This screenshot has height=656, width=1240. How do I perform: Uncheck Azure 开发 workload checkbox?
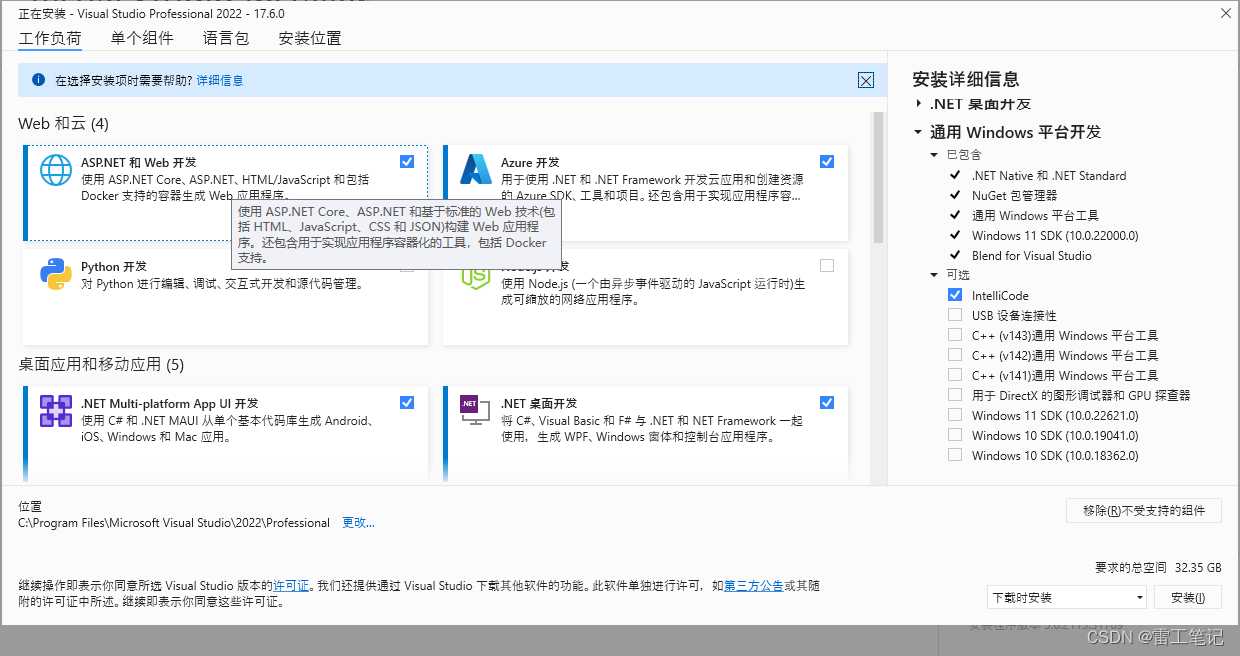826,161
